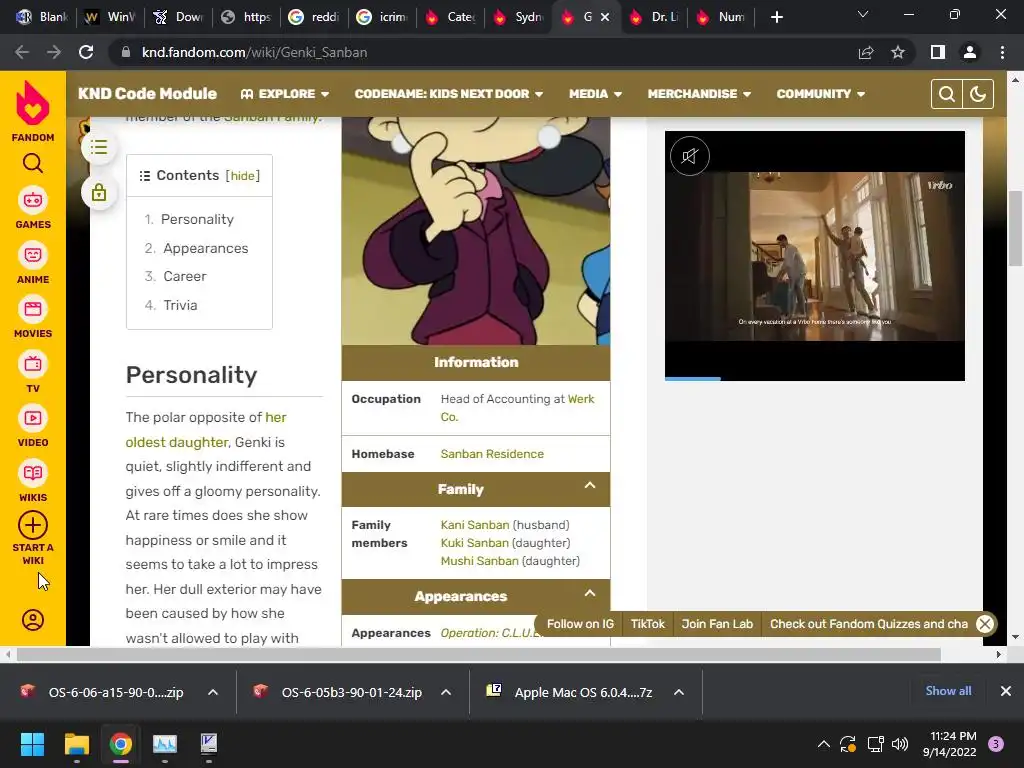
Task: Switch to the Num browser tab
Action: click(722, 17)
